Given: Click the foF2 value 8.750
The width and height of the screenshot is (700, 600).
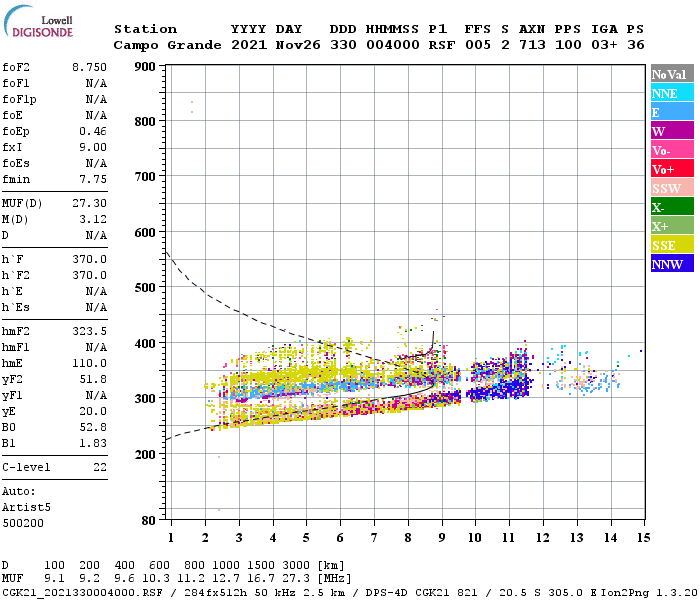Looking at the screenshot, I should click(89, 67).
